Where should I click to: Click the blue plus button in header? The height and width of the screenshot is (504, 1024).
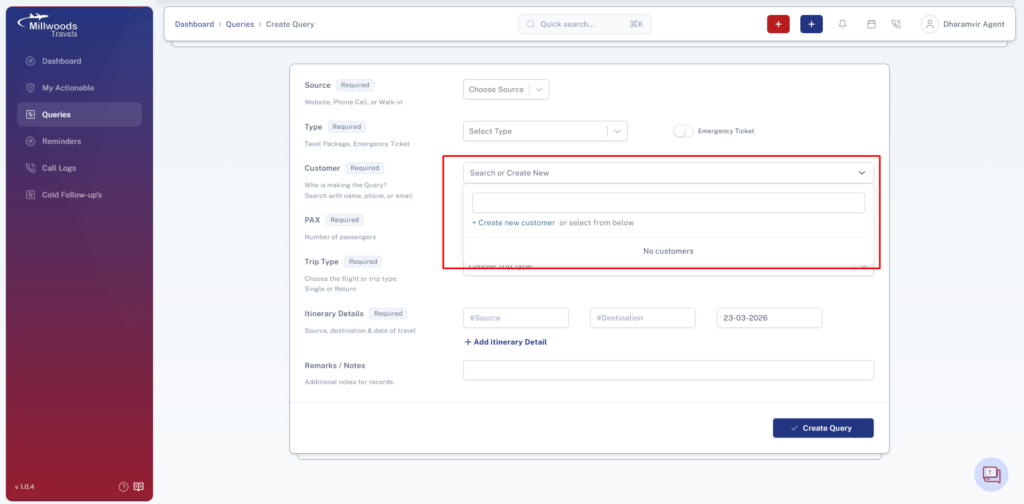pos(811,24)
